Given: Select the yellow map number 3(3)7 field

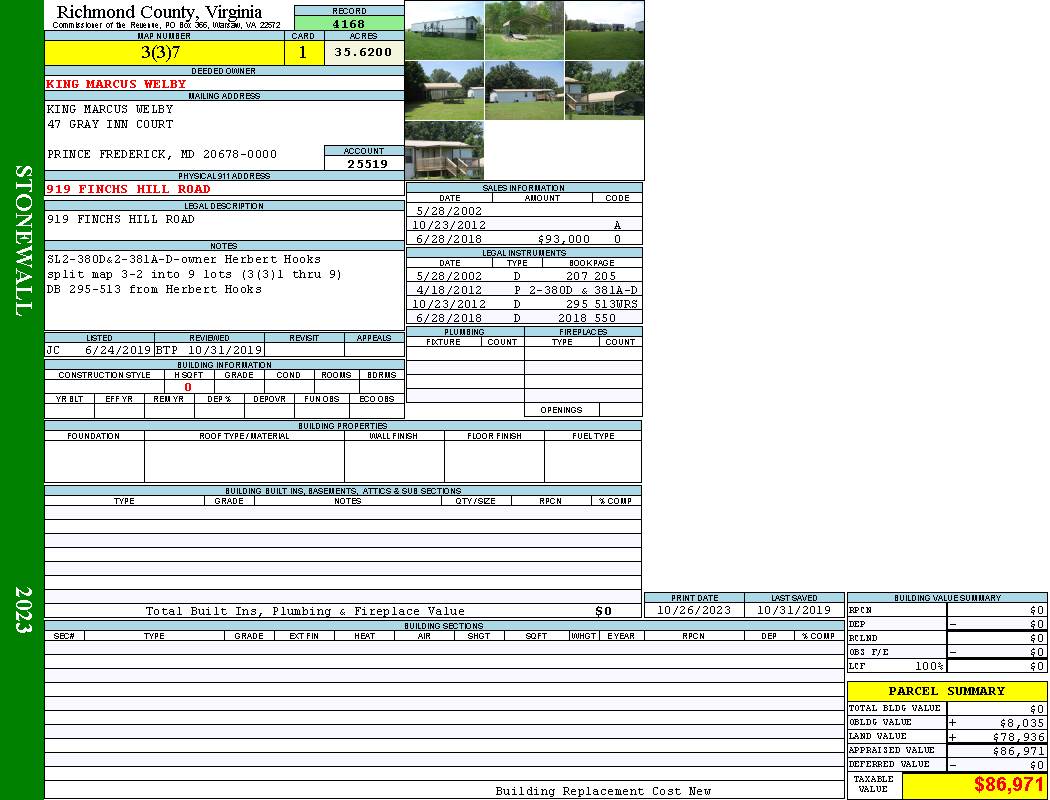Looking at the screenshot, I should [164, 53].
